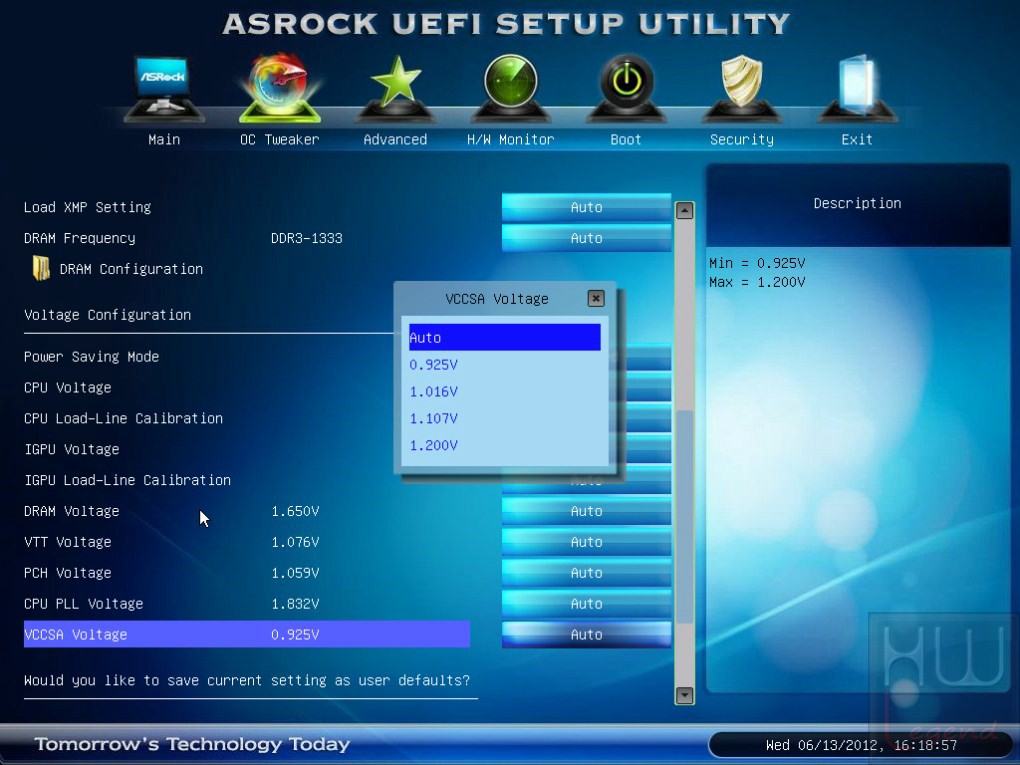Screen dimensions: 1020x765
Task: Select the OC Tweaker speedometer icon
Action: [x=280, y=88]
